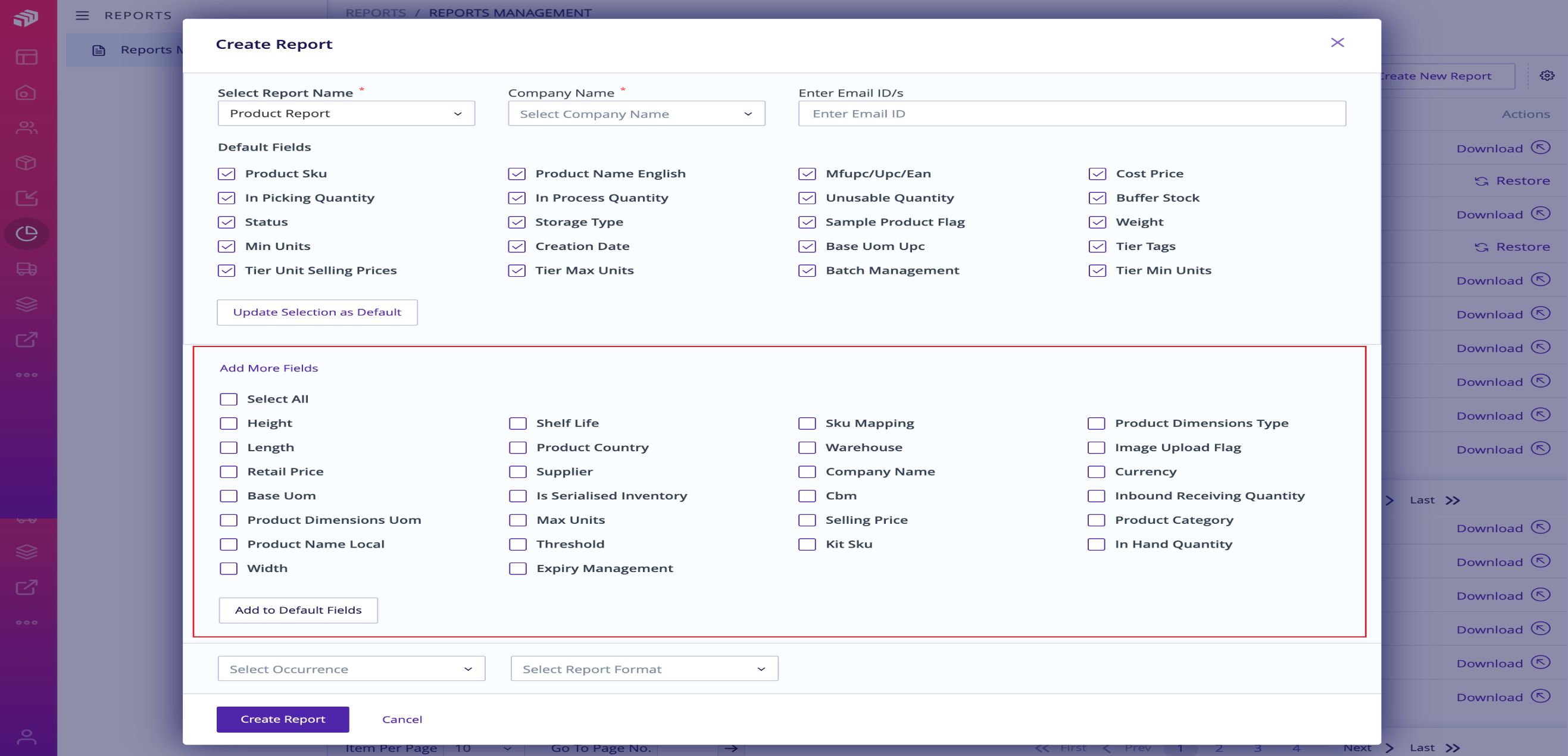The height and width of the screenshot is (756, 1568).
Task: Click Update Selection as Default button
Action: (317, 313)
